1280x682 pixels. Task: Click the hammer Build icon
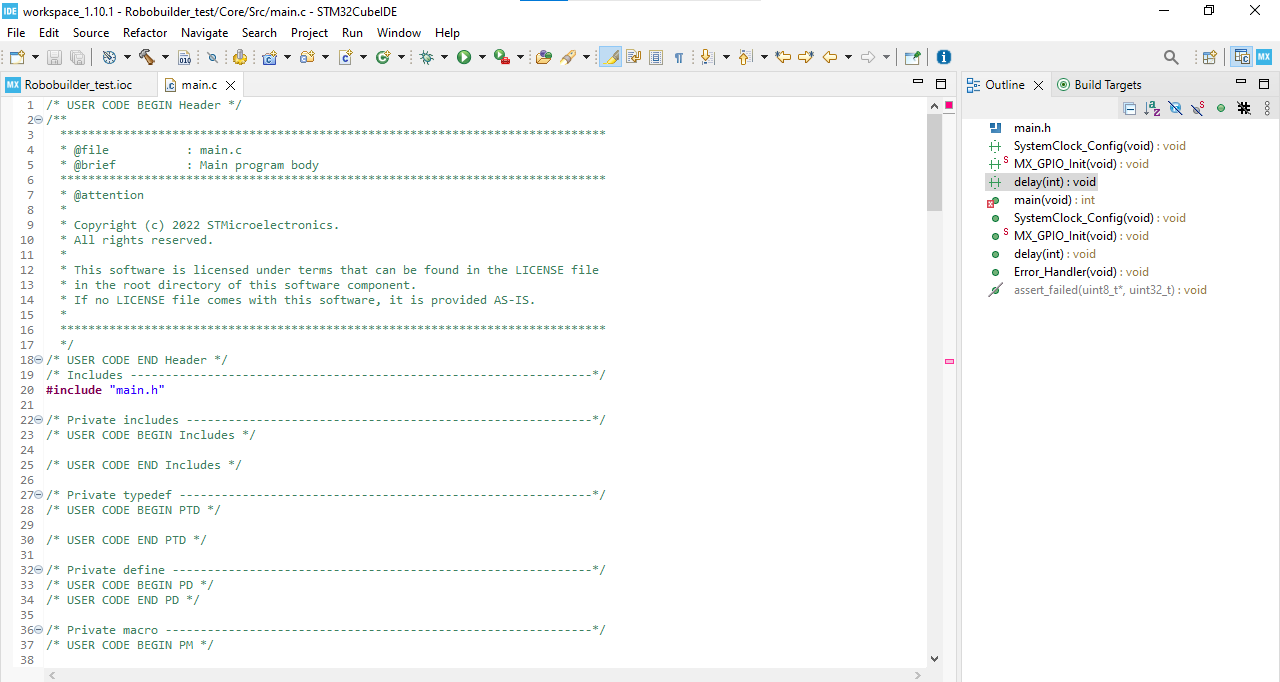pyautogui.click(x=147, y=57)
